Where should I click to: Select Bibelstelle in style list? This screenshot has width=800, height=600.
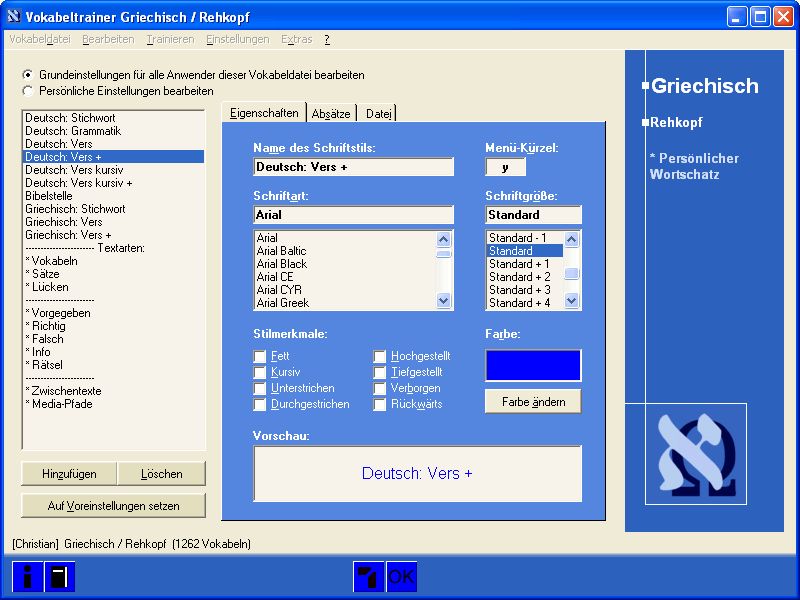(x=114, y=196)
